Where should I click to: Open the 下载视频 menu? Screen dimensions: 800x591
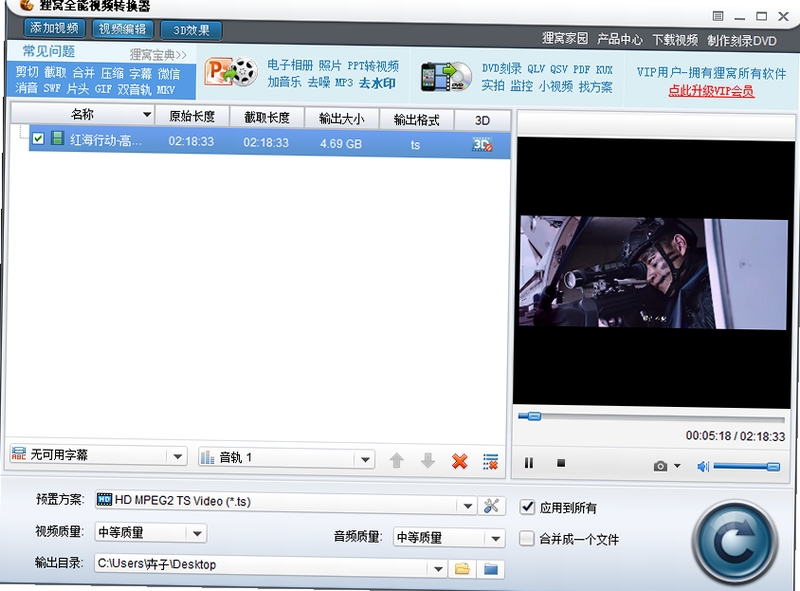point(675,40)
